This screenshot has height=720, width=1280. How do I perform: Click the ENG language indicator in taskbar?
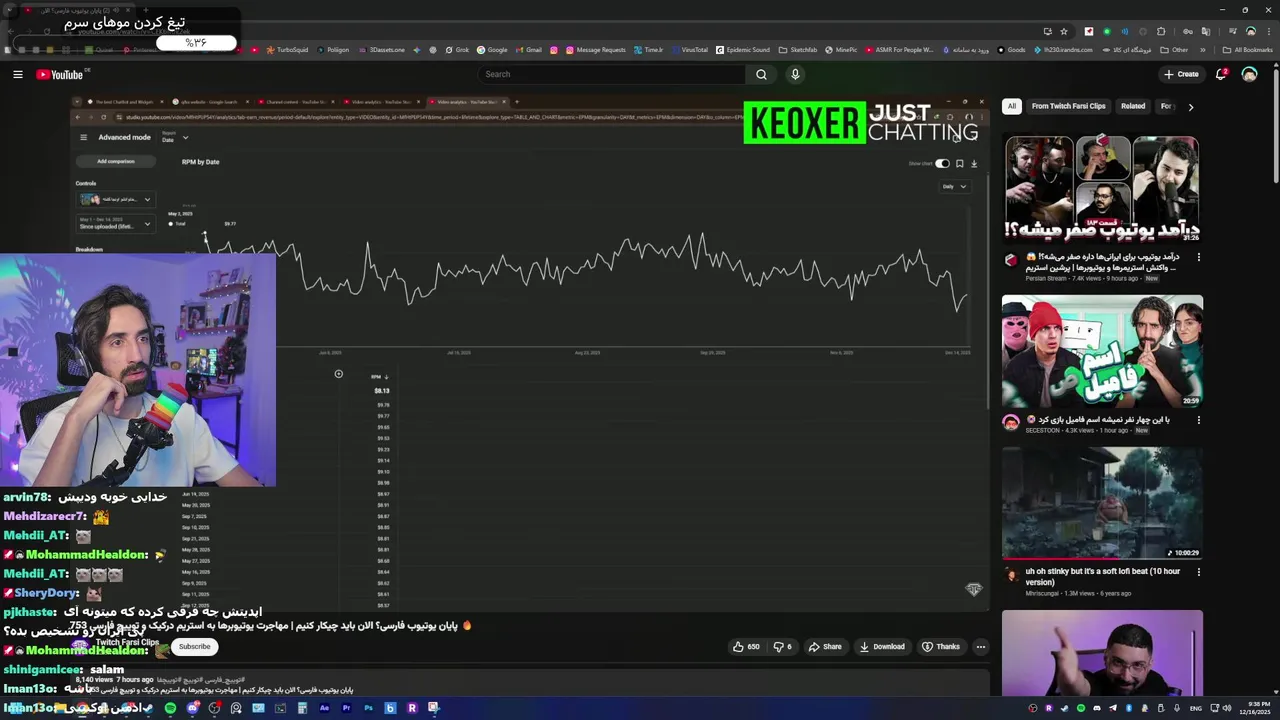click(x=1196, y=708)
